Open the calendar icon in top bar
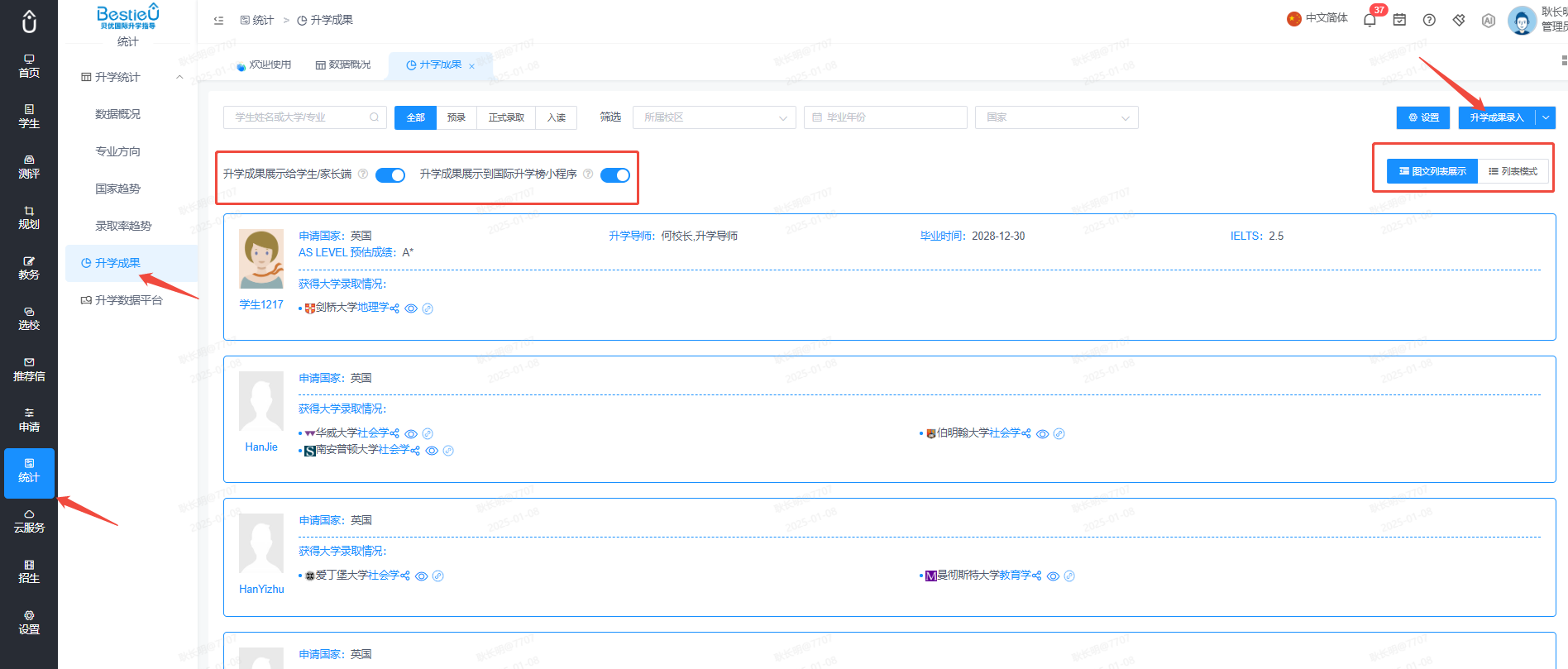Screen dimensions: 1568x669 1399,20
